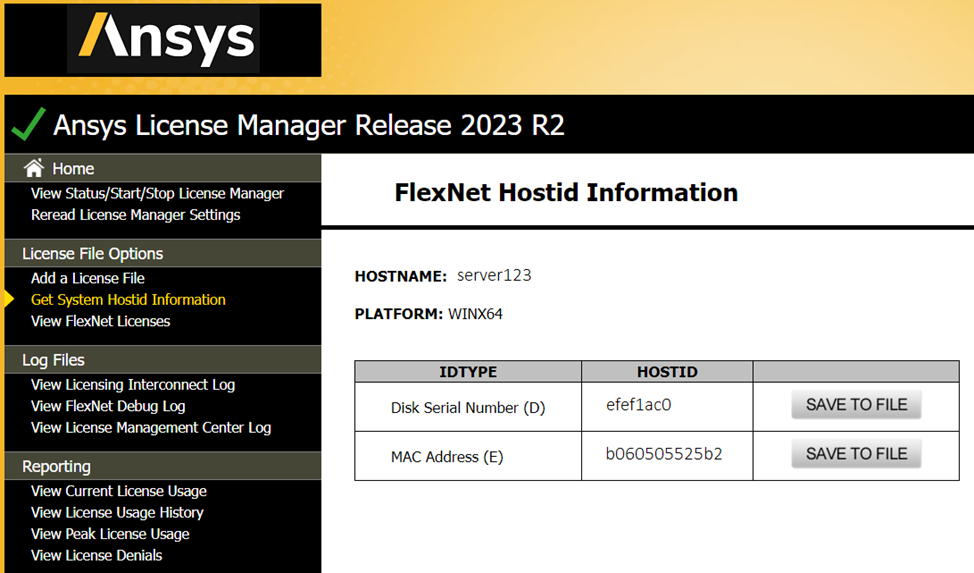Select Reread License Manager Settings

135,215
